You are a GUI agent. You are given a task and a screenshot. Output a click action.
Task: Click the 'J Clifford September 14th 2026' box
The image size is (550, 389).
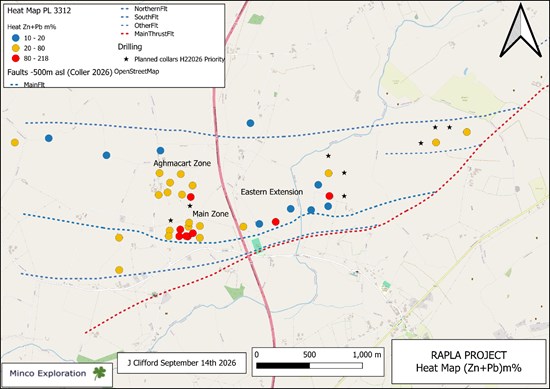(x=181, y=363)
